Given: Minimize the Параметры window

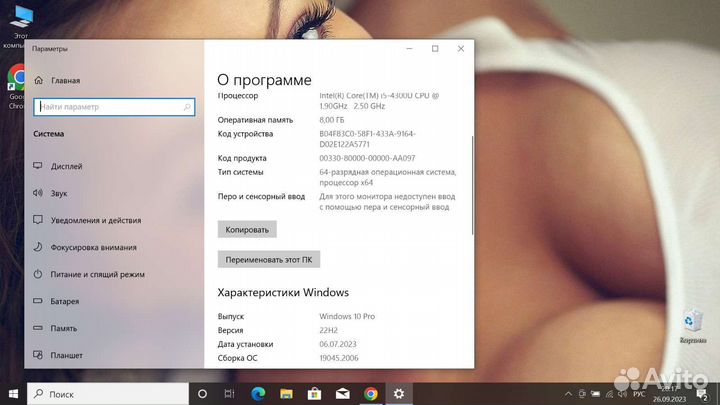Looking at the screenshot, I should coord(409,48).
